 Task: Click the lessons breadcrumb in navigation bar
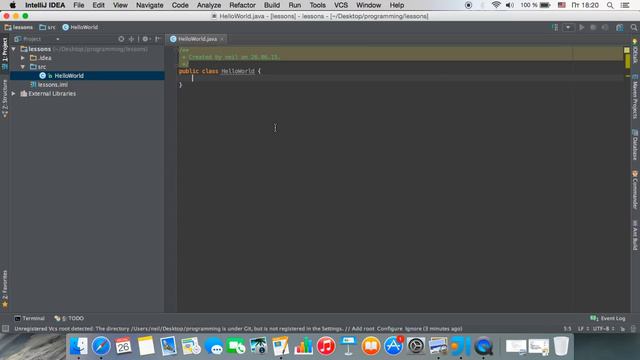(x=19, y=27)
